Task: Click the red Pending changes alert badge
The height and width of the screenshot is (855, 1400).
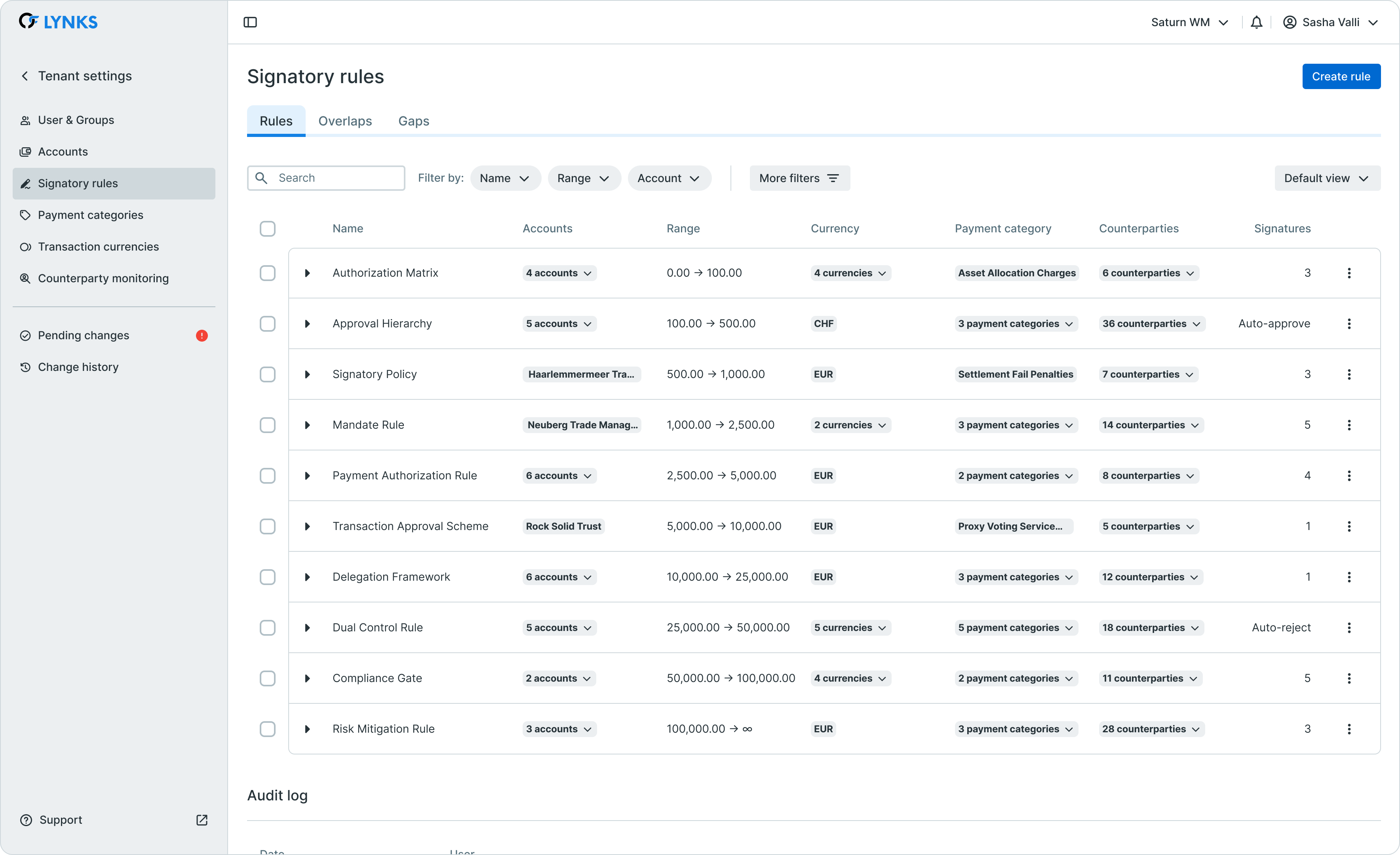Action: (202, 336)
